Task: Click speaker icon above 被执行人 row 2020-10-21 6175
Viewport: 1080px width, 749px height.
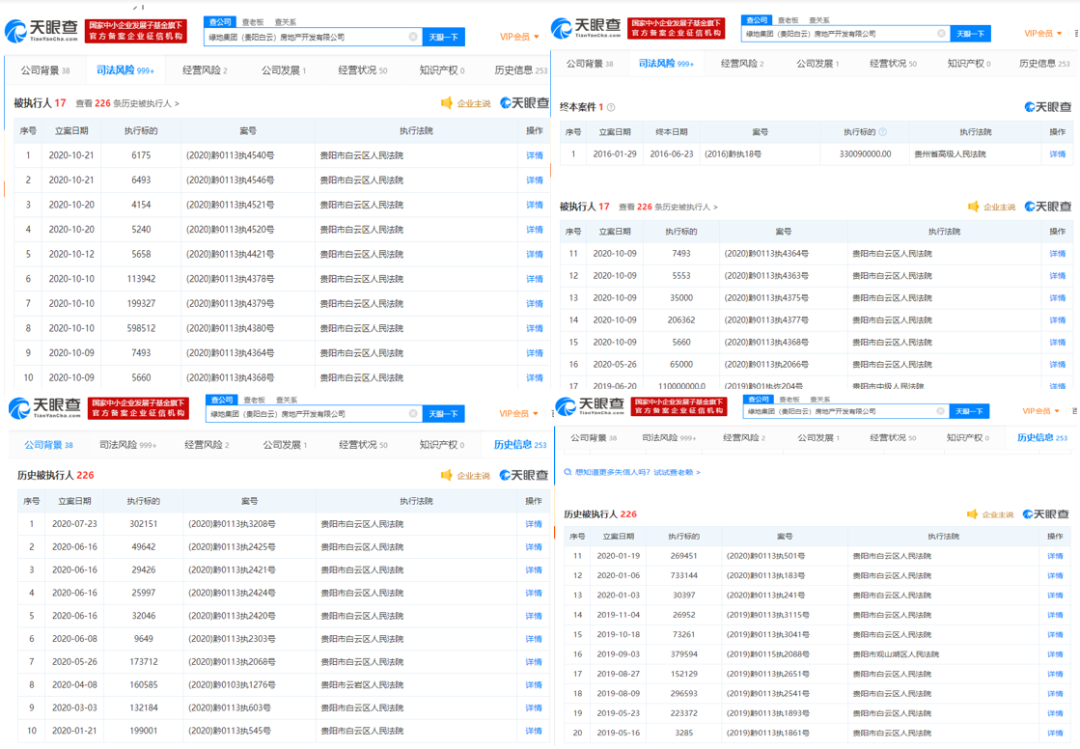Action: (x=446, y=103)
